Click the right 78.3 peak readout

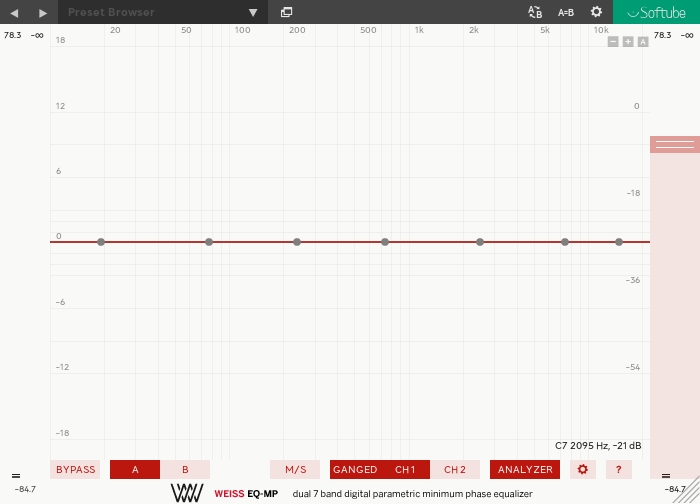pos(662,35)
